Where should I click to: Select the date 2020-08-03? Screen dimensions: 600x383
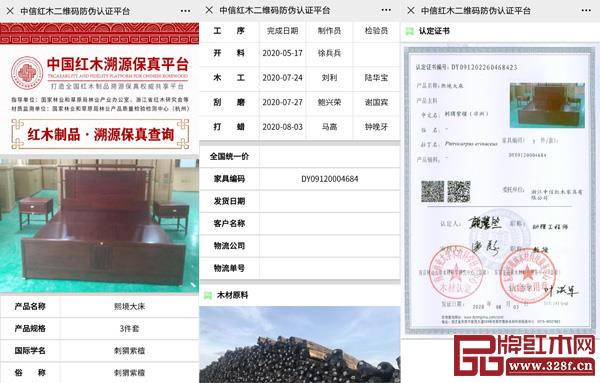[x=282, y=127]
